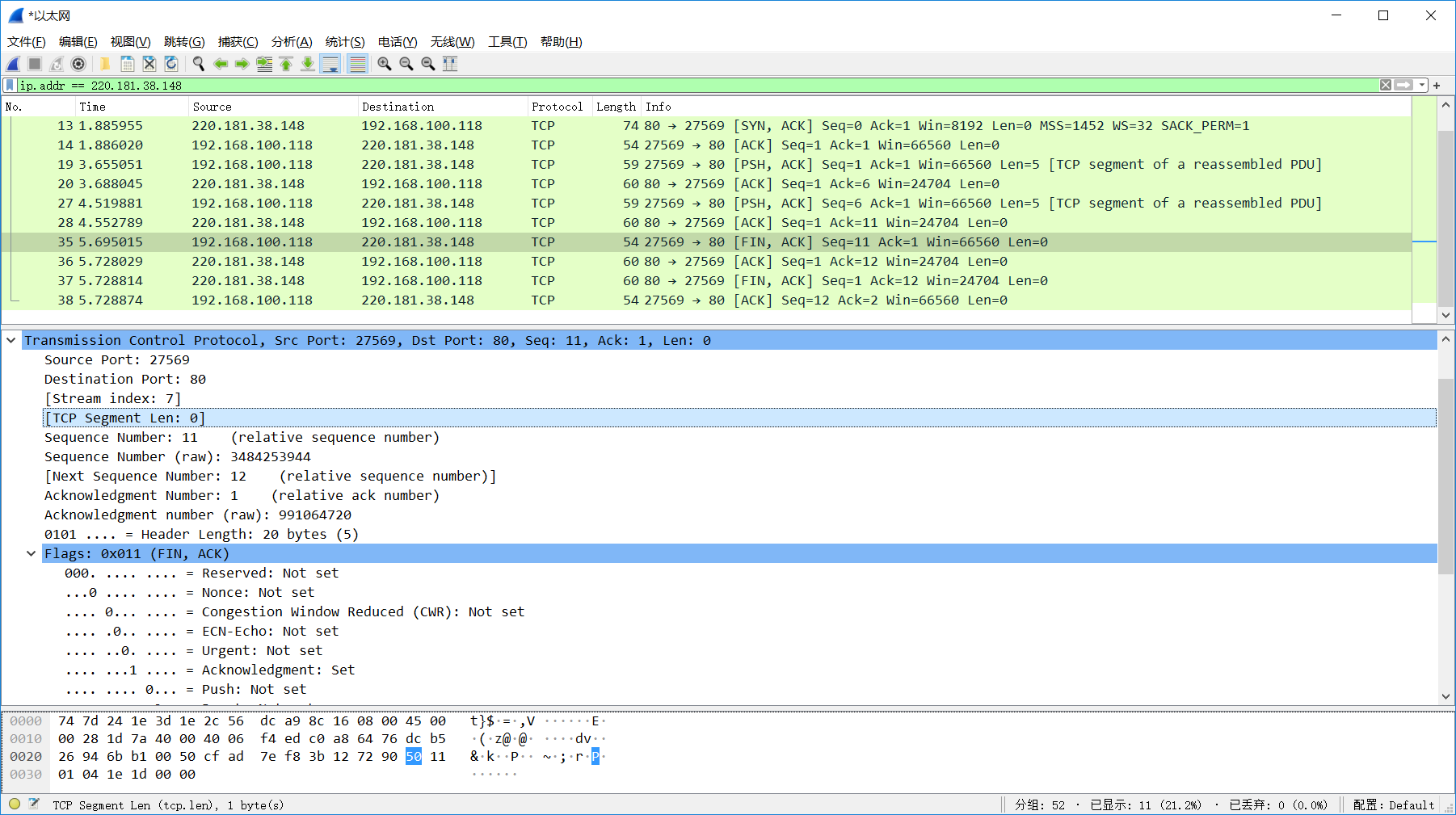Open the 分析(A) menu
The width and height of the screenshot is (1456, 815).
[292, 42]
